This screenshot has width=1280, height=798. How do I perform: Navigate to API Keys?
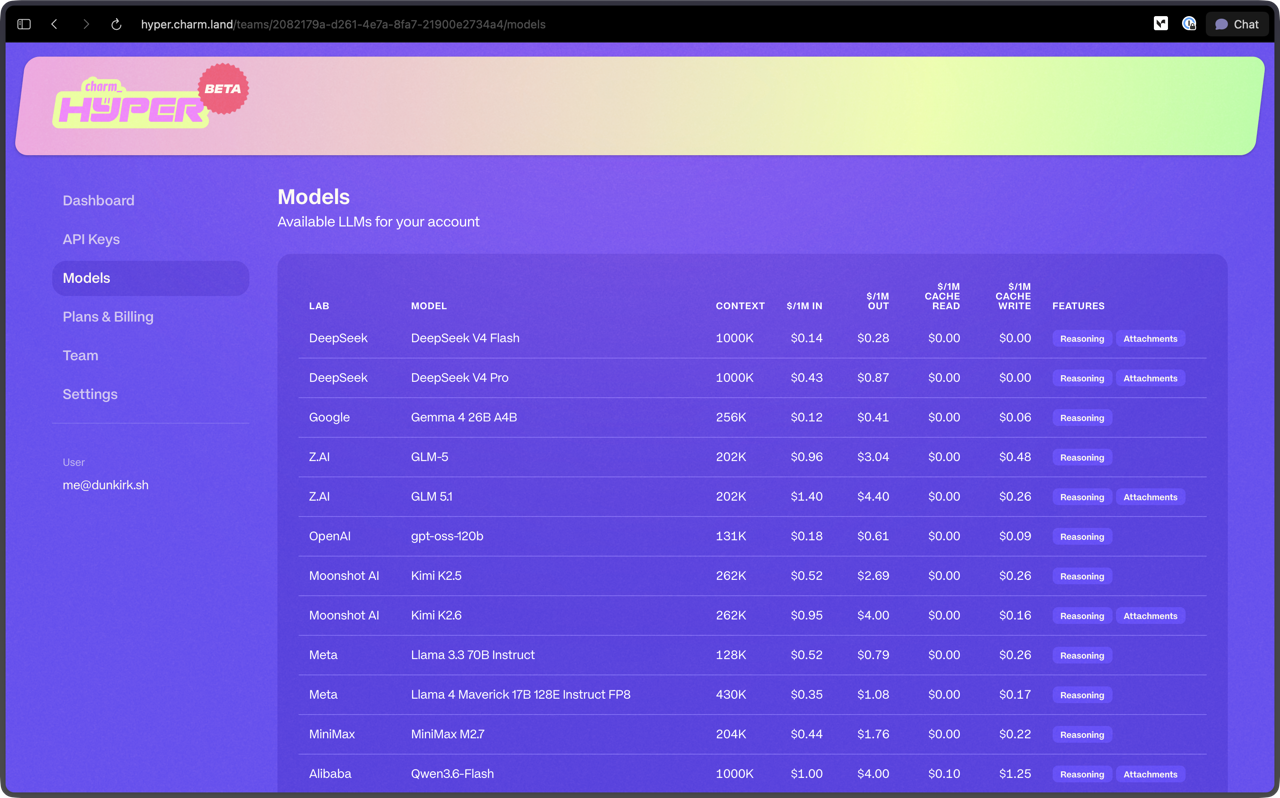(x=91, y=239)
